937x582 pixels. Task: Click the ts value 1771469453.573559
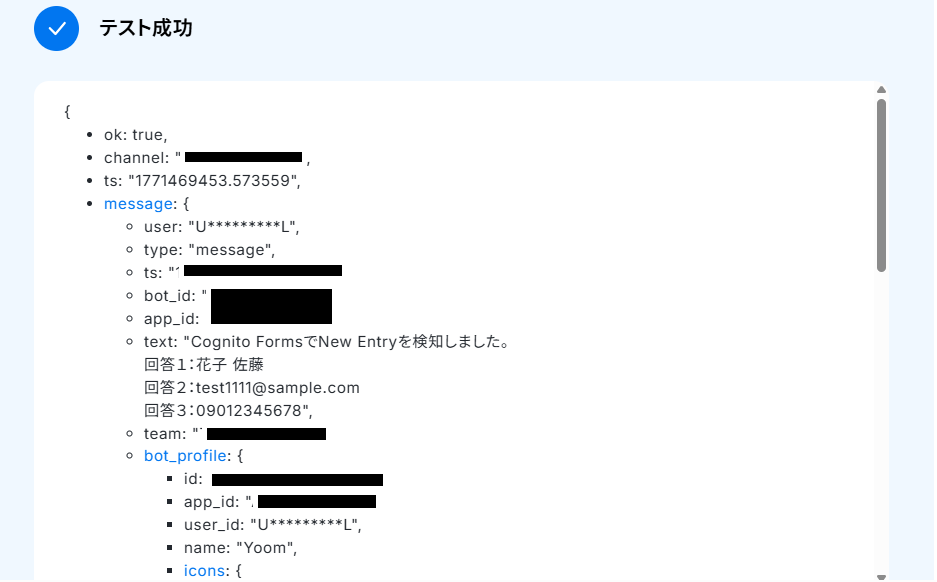(x=214, y=181)
